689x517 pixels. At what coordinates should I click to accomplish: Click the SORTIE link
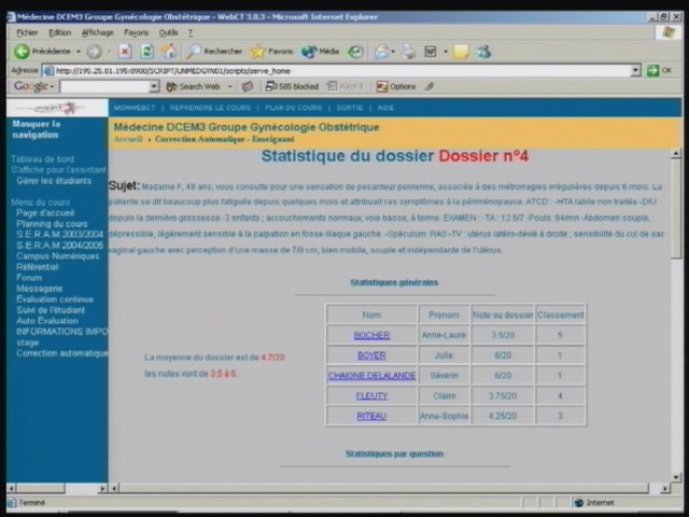[350, 108]
